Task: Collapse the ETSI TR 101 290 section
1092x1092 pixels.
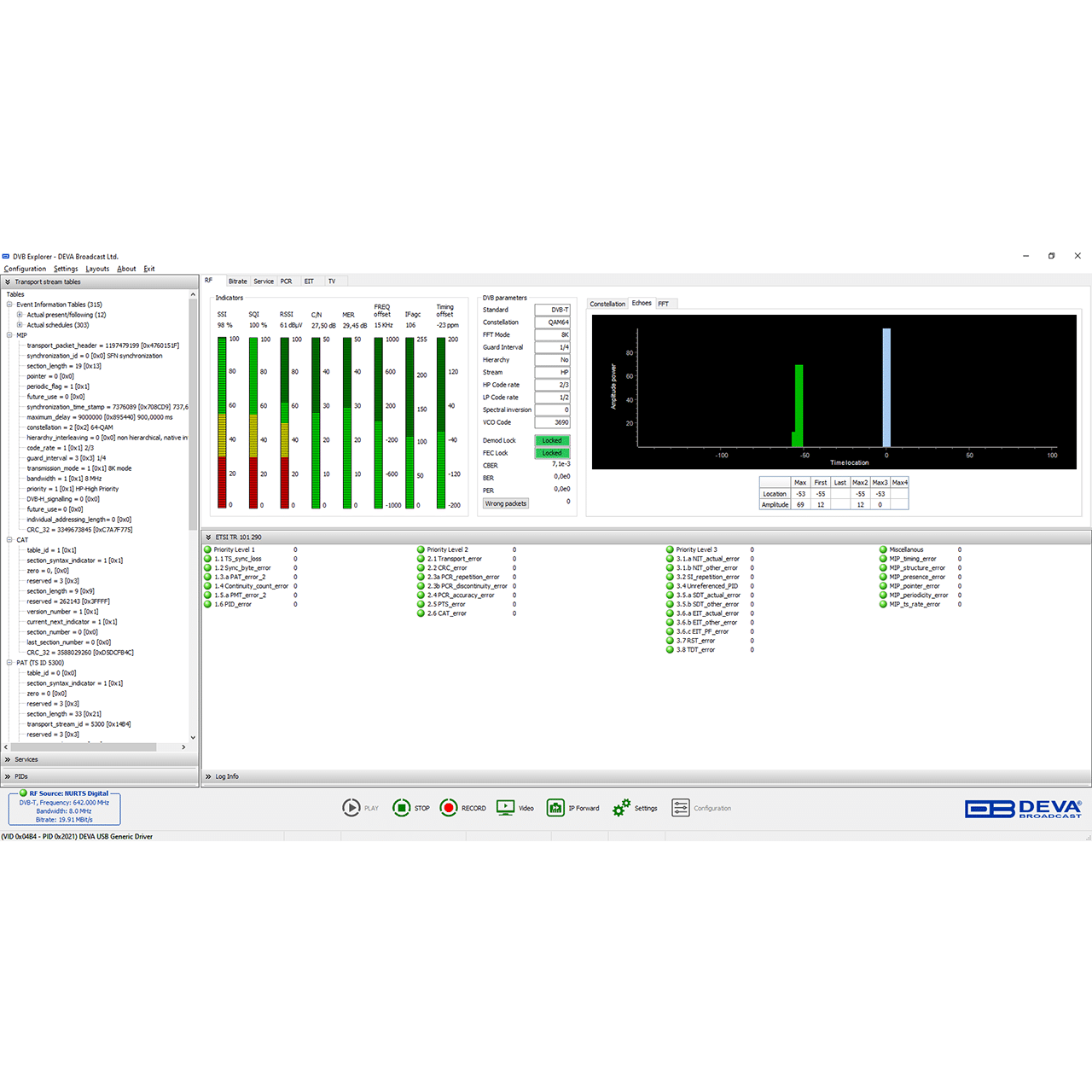Action: [x=208, y=537]
